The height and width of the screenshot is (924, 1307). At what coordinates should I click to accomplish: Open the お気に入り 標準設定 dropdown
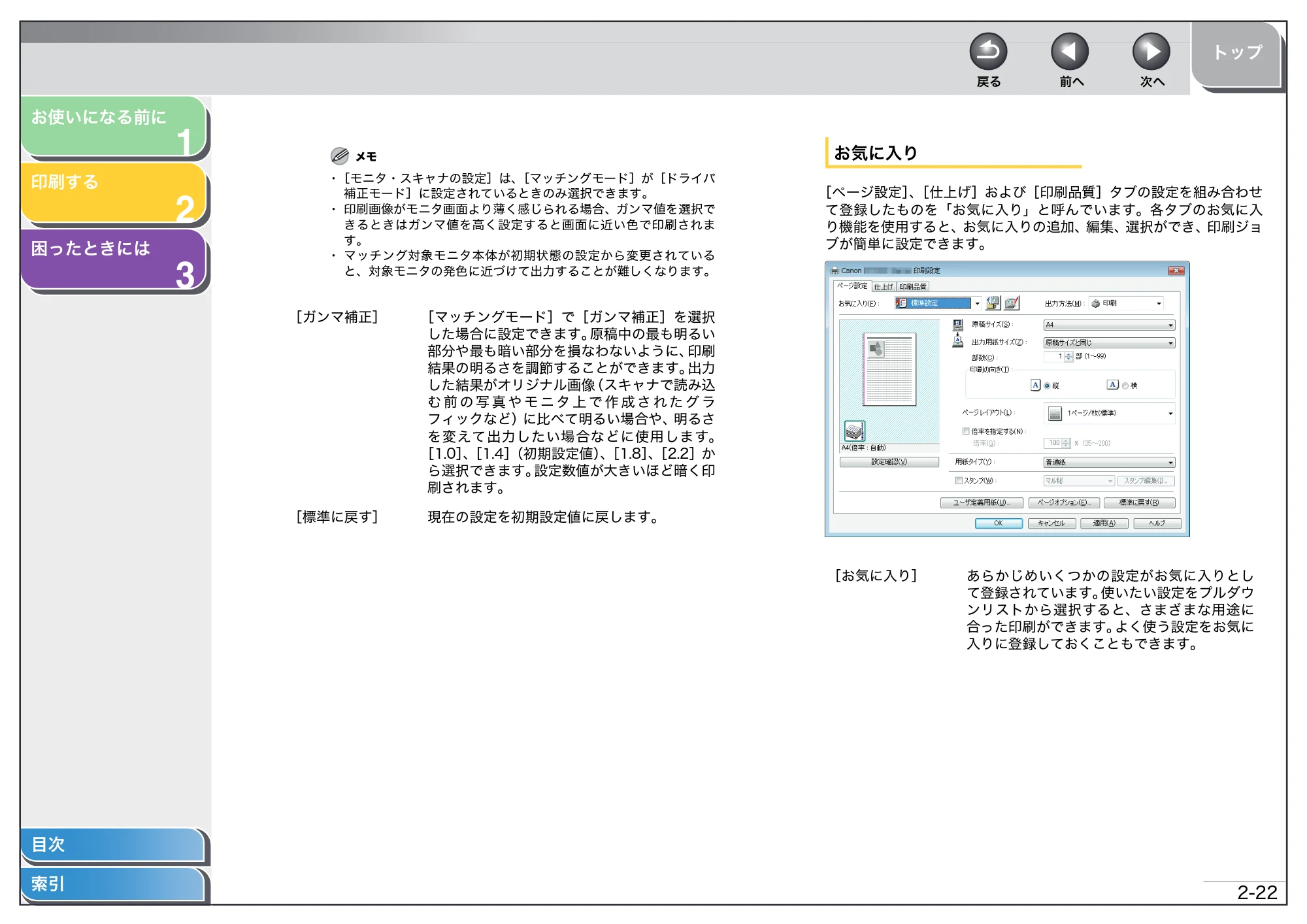click(938, 303)
